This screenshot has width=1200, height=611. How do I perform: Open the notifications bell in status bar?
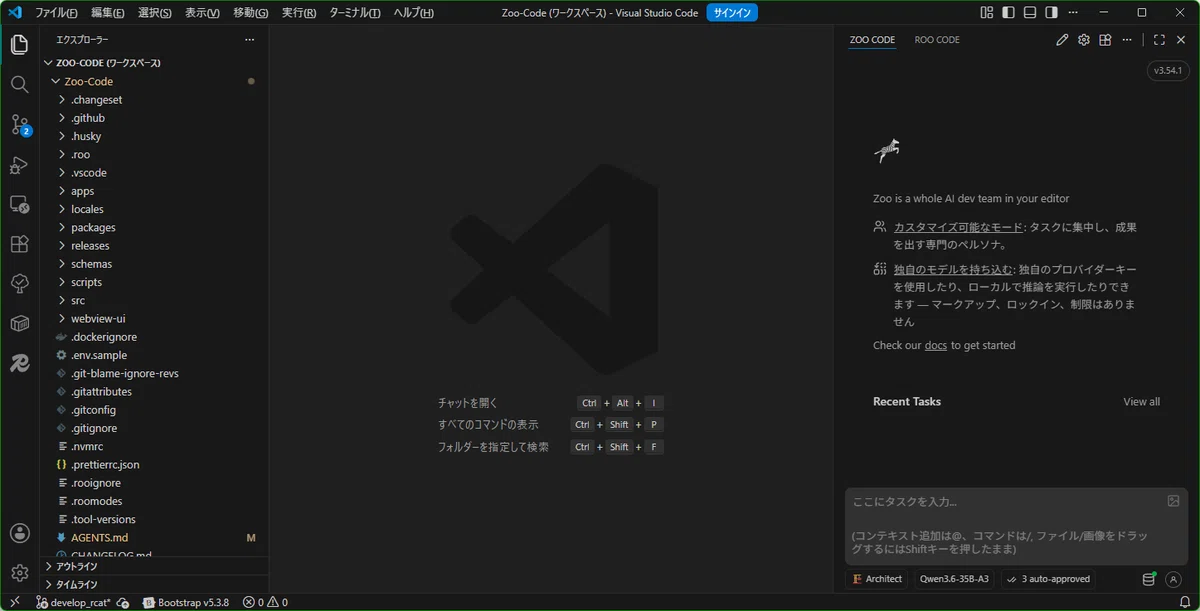pos(1184,602)
